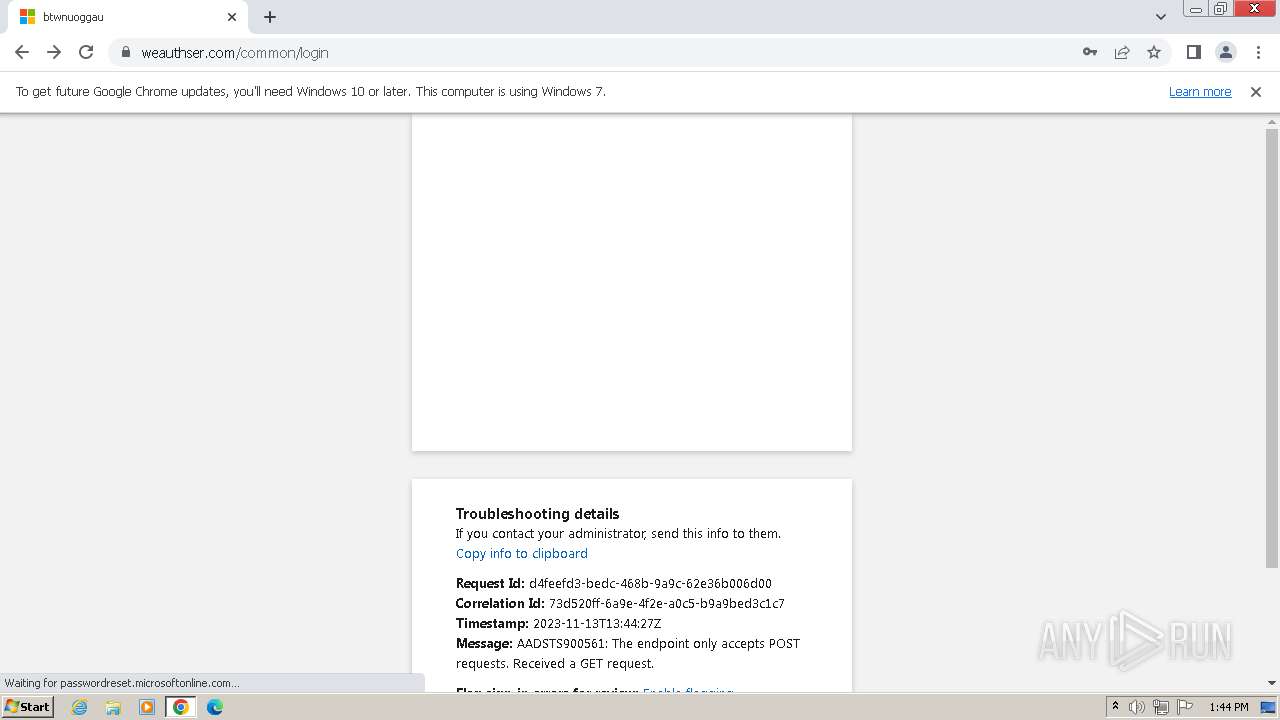View site information lock icon
1280x720 pixels.
(126, 52)
